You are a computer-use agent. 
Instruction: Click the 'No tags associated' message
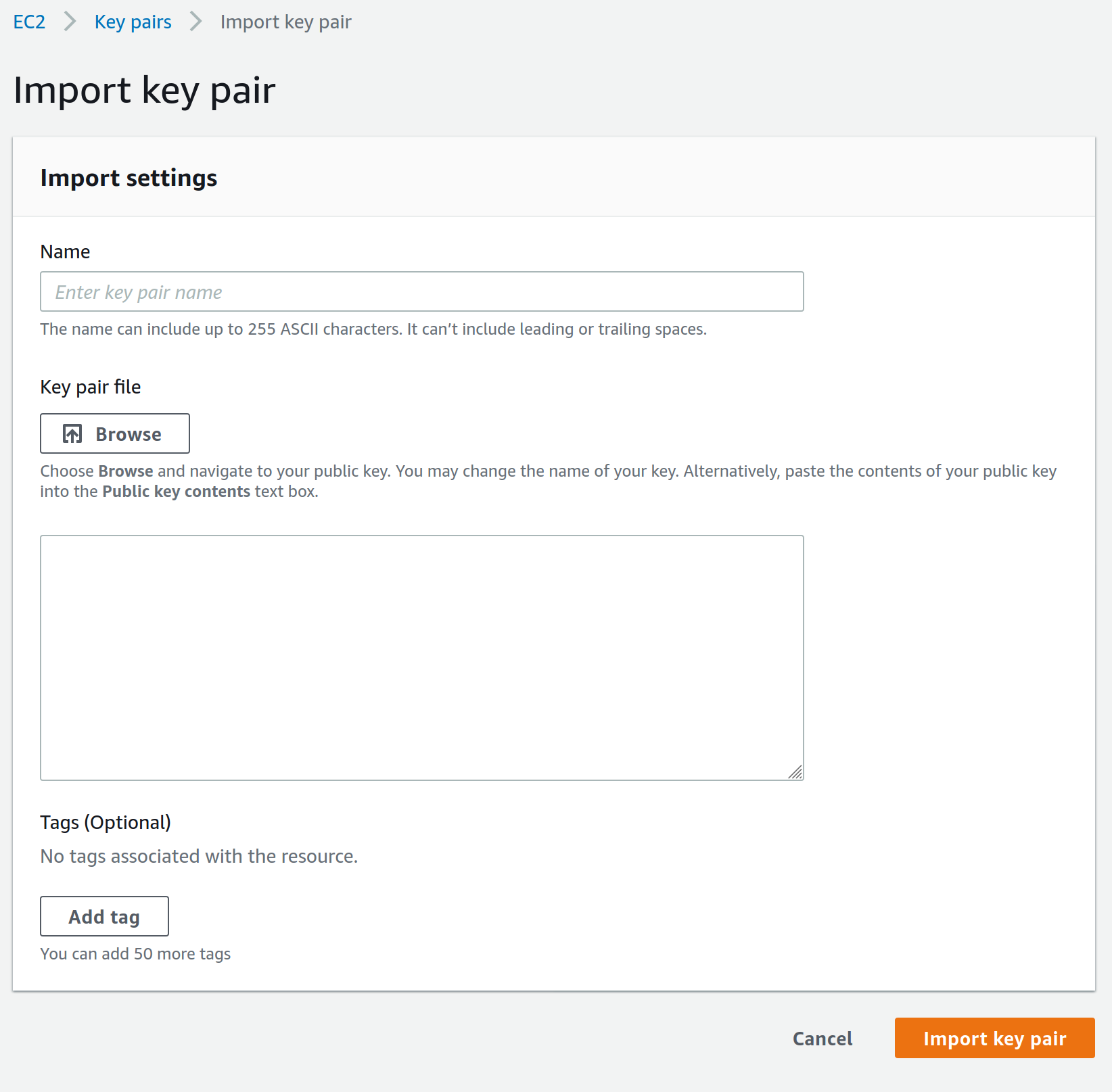(199, 856)
